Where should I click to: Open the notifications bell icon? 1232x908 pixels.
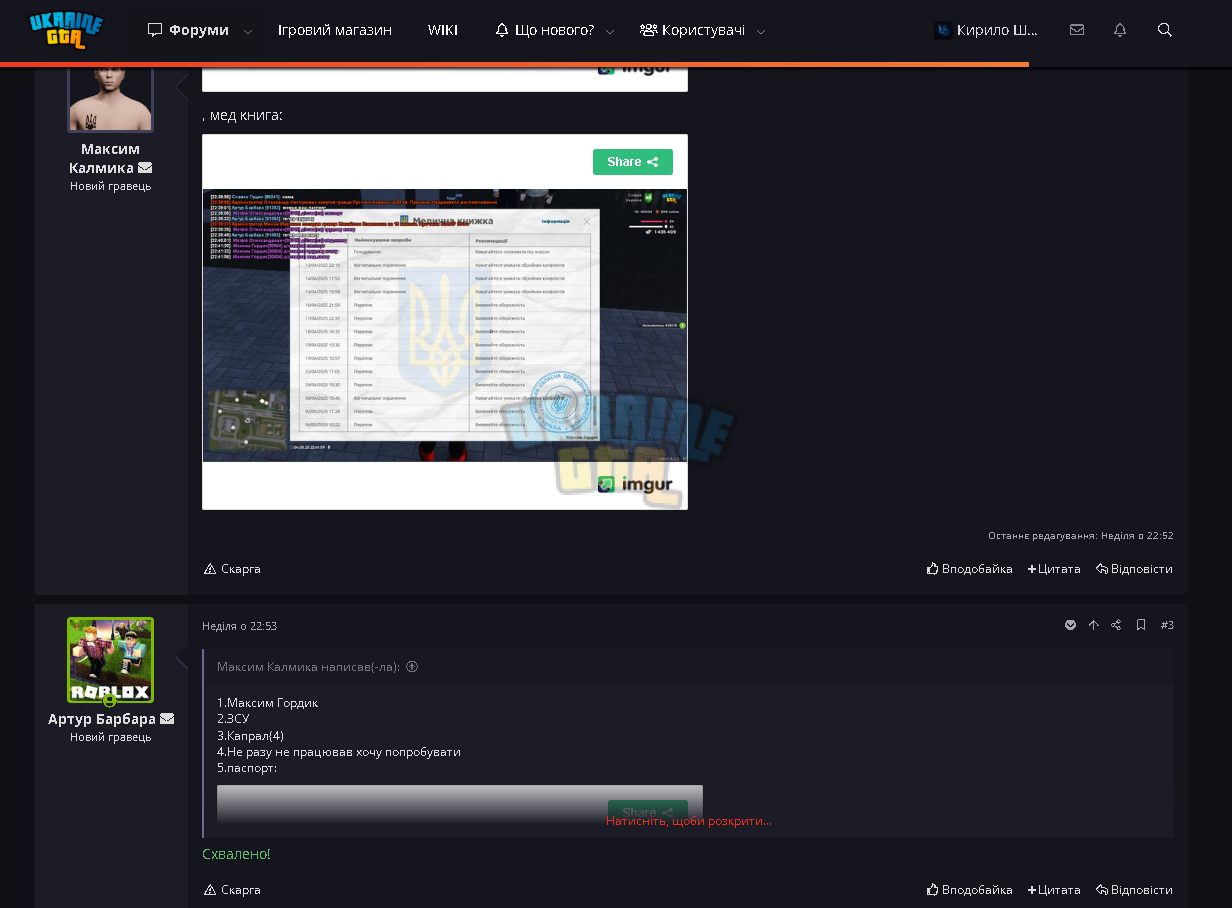(x=1120, y=30)
